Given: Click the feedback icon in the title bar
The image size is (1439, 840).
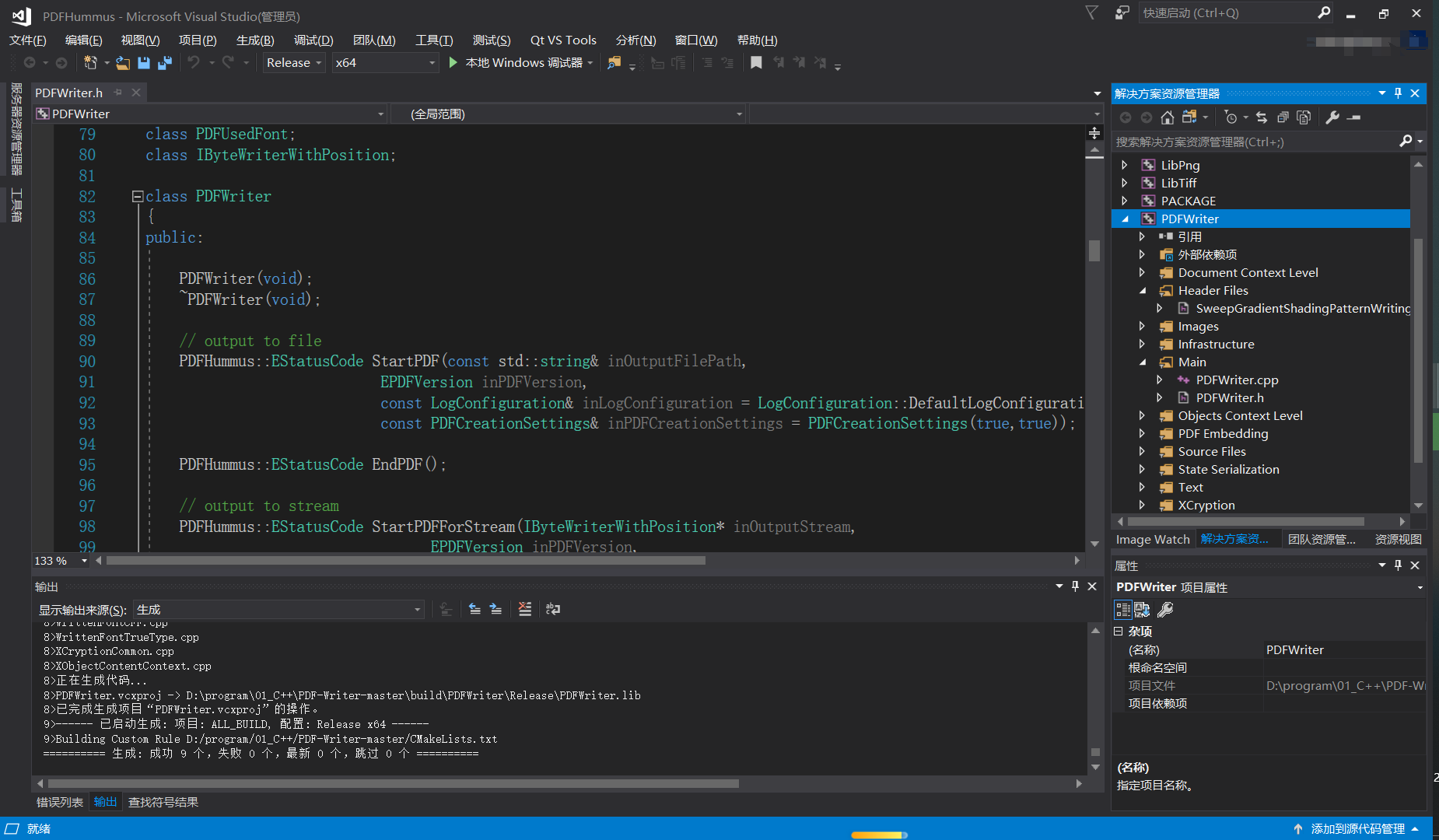Looking at the screenshot, I should pyautogui.click(x=1122, y=12).
